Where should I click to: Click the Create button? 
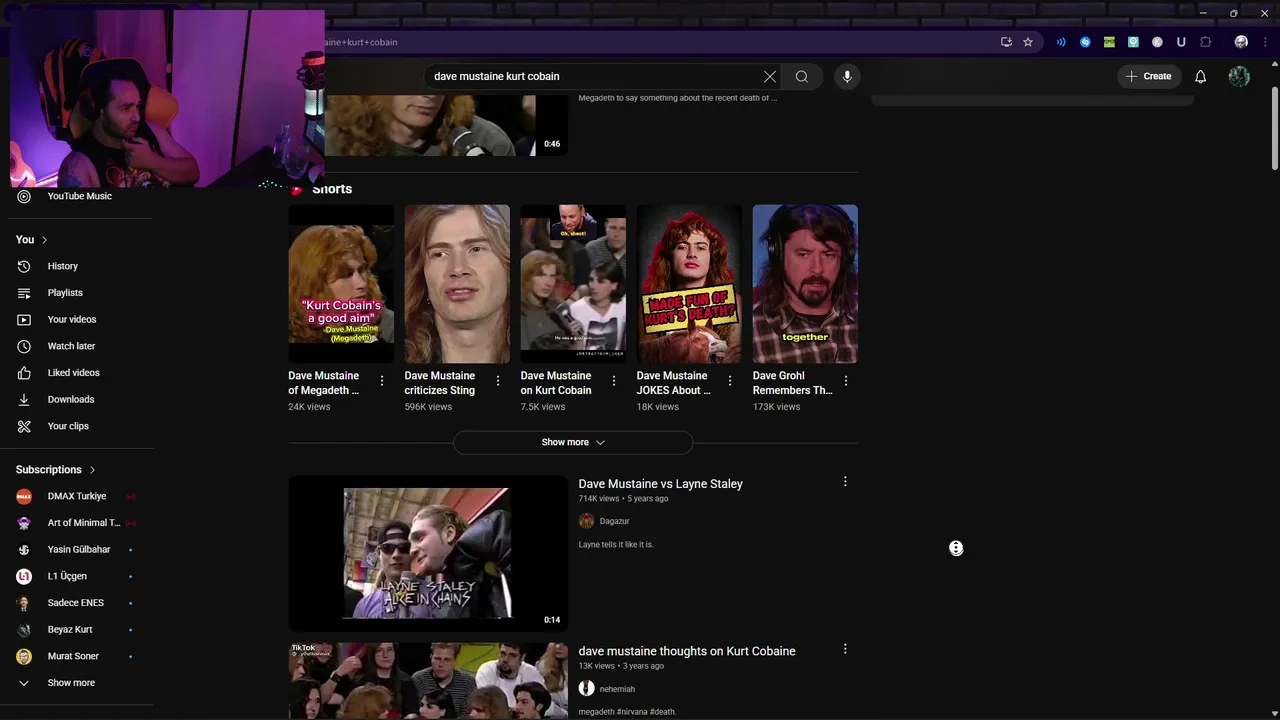(1149, 76)
